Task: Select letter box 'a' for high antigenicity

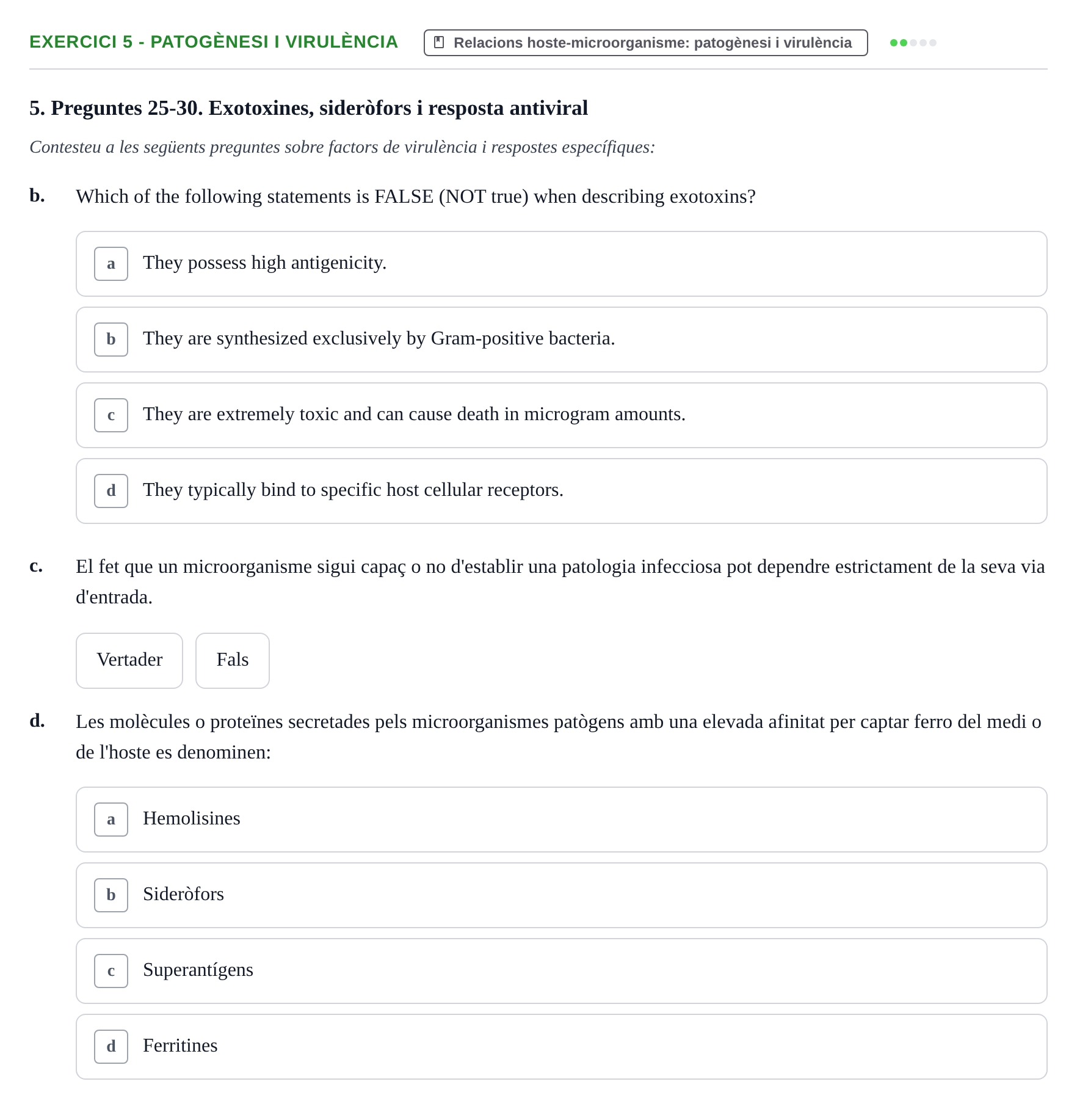Action: tap(111, 264)
